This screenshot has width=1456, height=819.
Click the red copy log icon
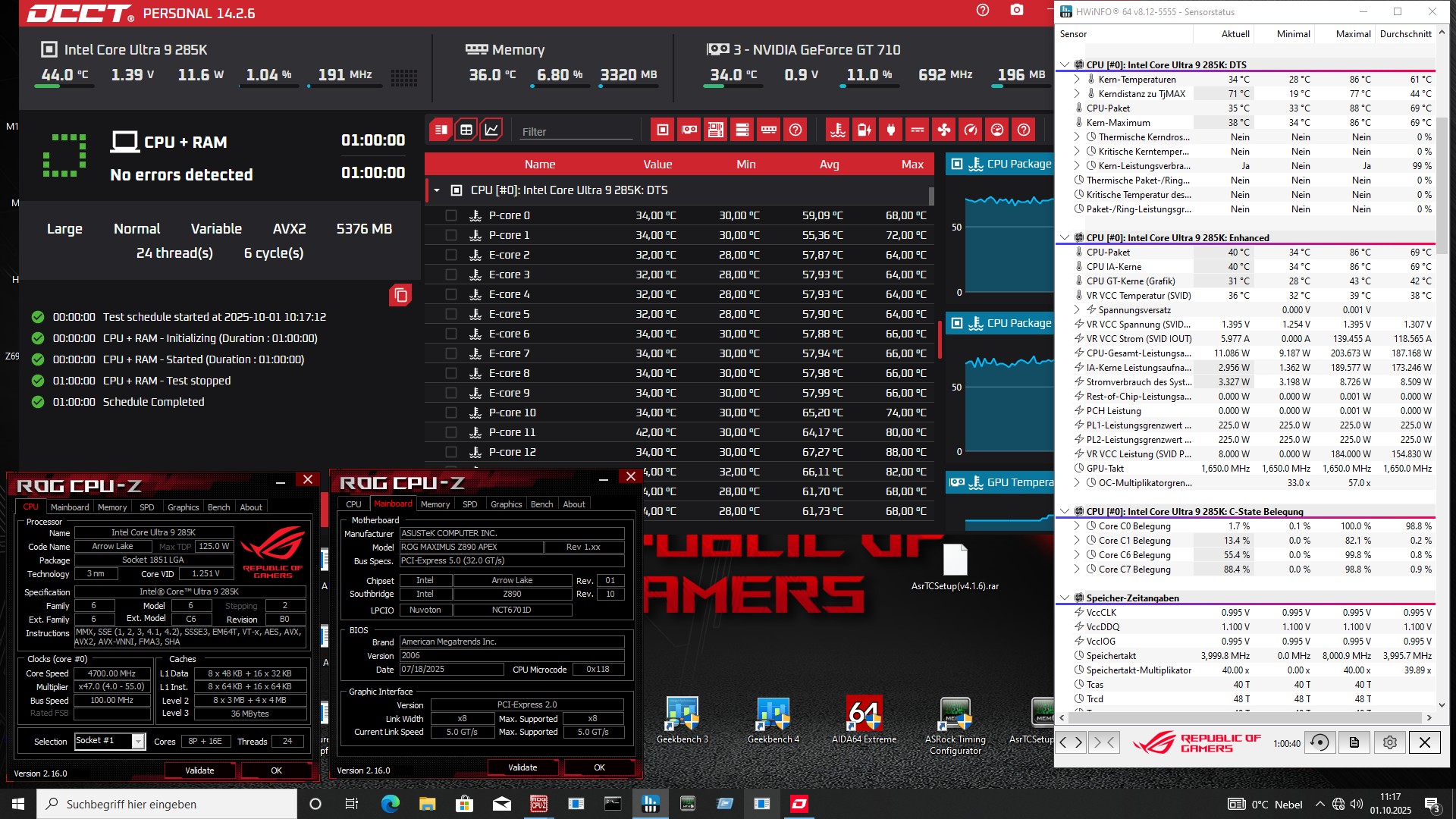pyautogui.click(x=400, y=295)
